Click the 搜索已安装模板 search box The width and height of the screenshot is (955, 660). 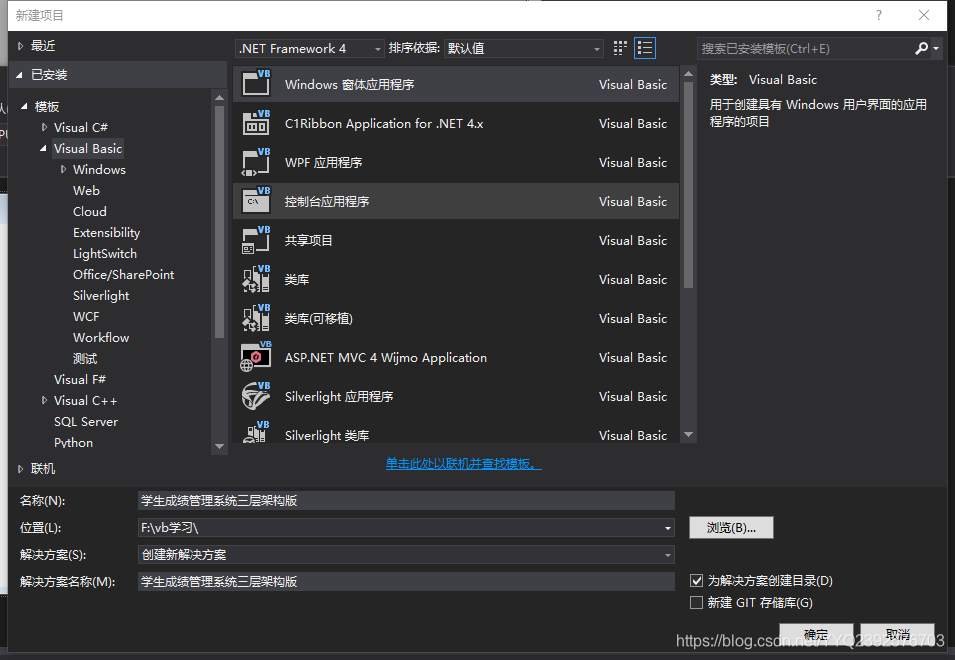pos(804,48)
